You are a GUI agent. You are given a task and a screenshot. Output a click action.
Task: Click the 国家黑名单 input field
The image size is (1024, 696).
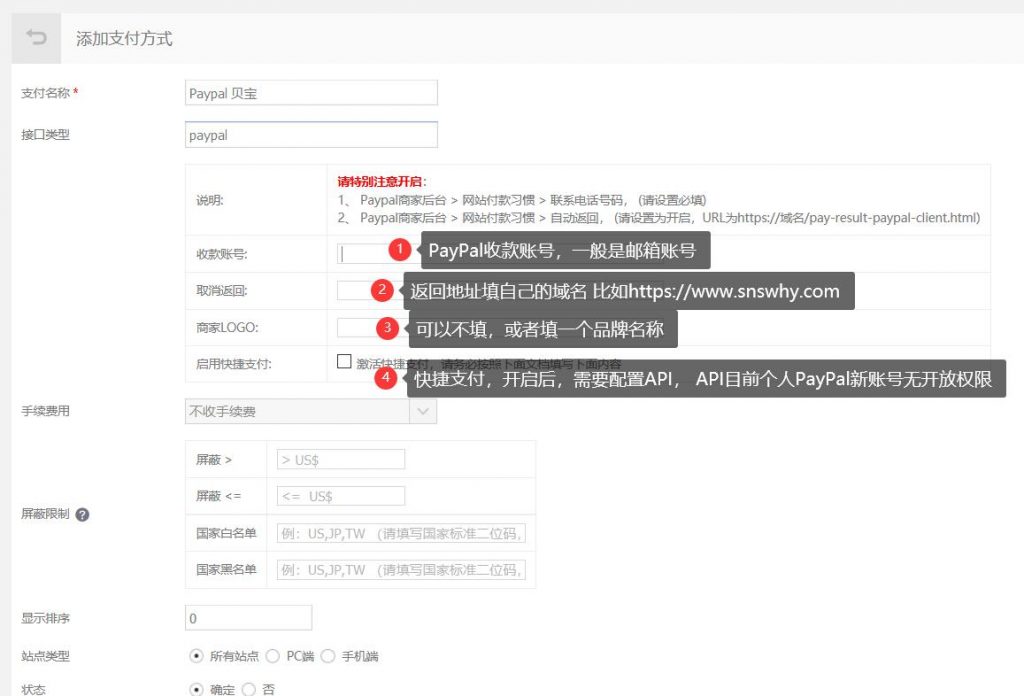point(401,570)
